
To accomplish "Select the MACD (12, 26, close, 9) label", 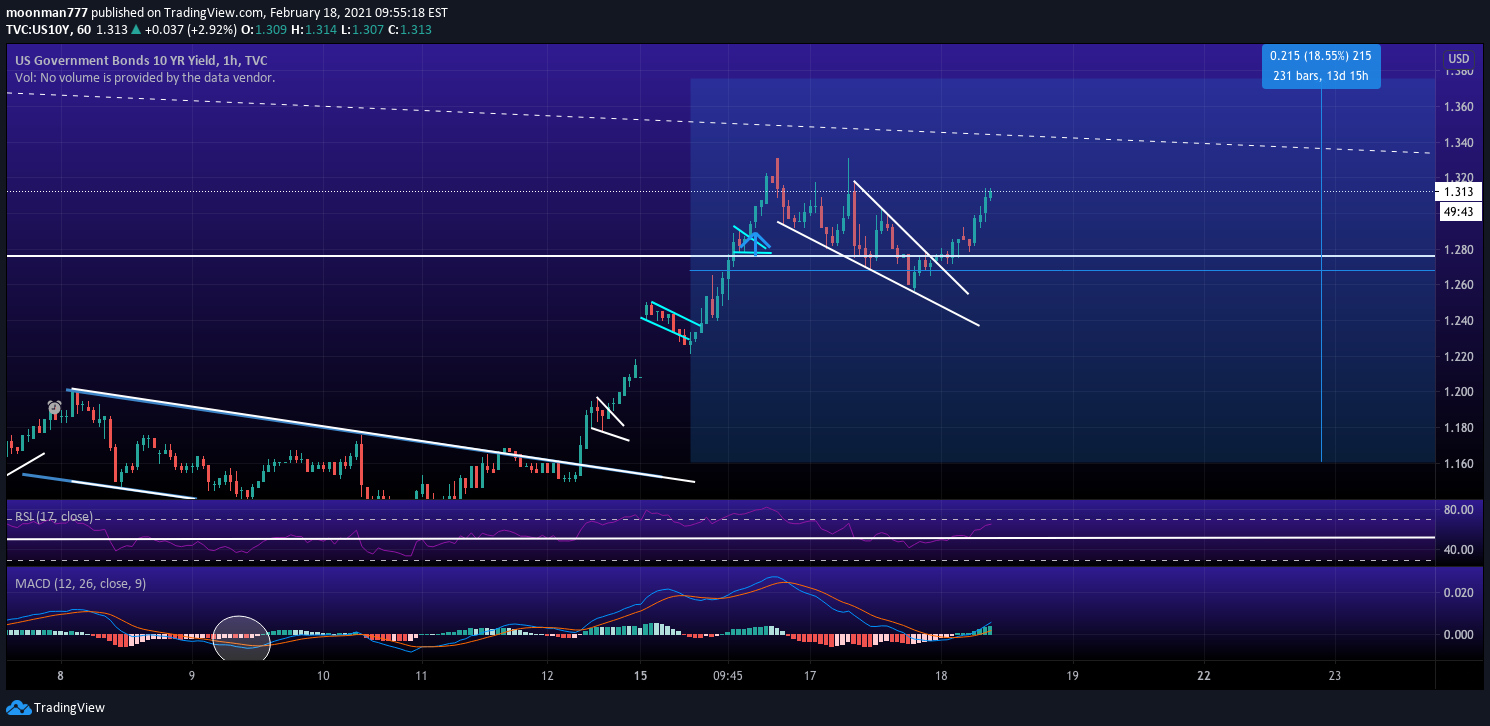I will [80, 583].
